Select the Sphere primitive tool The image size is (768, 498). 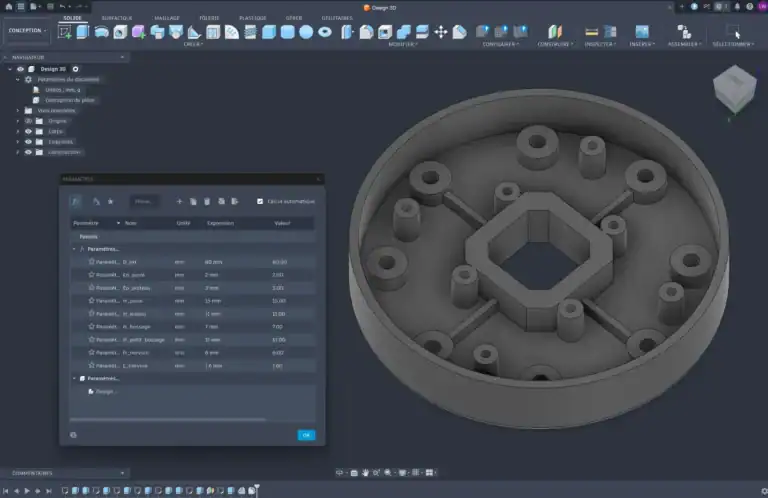coord(306,32)
